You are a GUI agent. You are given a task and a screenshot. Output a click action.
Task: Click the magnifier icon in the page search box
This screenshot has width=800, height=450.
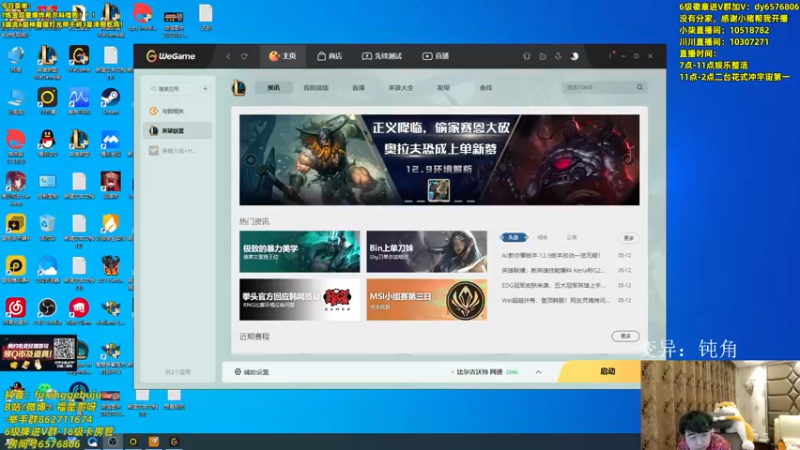pyautogui.click(x=640, y=87)
